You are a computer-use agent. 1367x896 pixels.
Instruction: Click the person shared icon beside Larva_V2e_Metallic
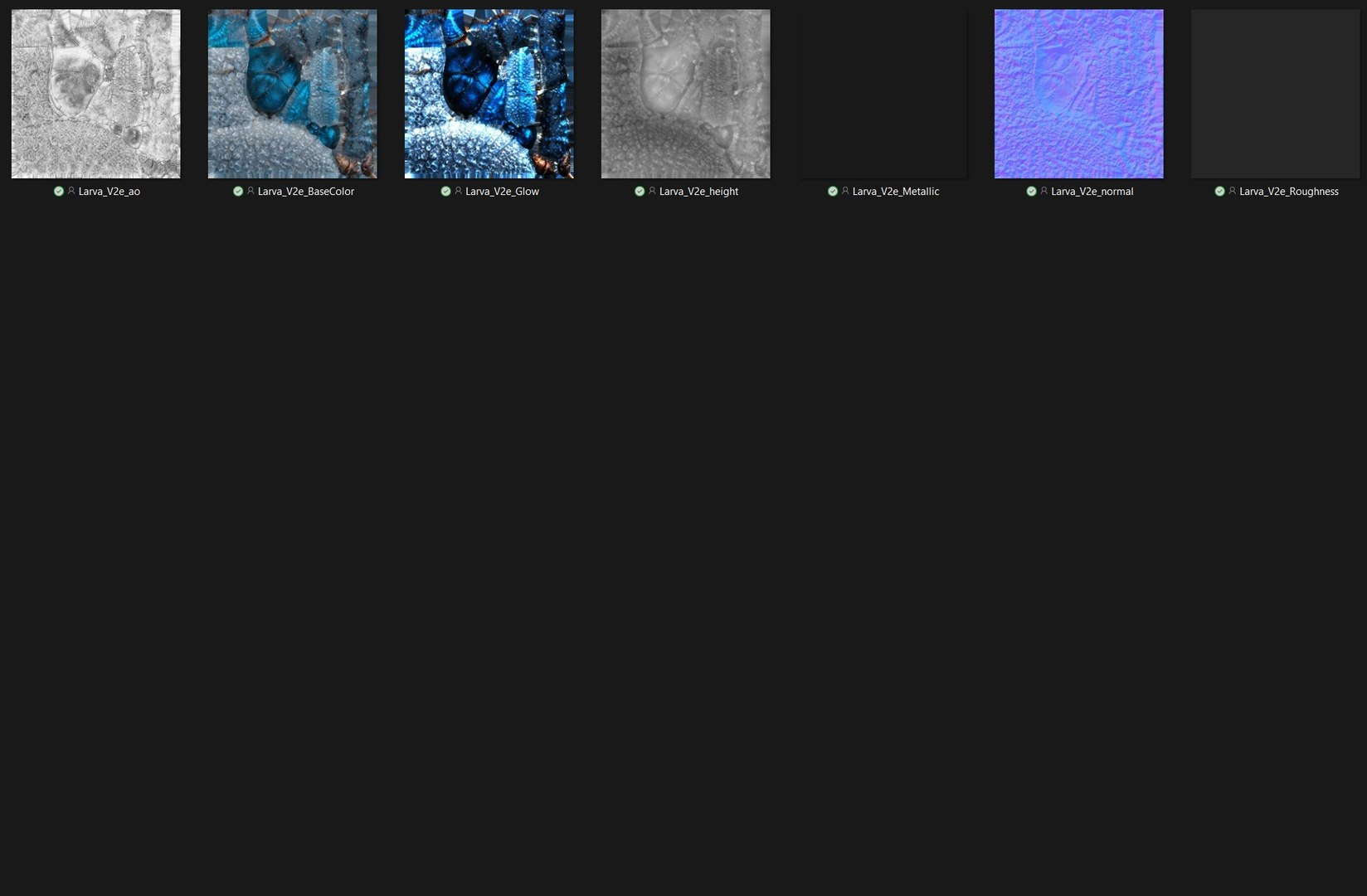coord(845,191)
